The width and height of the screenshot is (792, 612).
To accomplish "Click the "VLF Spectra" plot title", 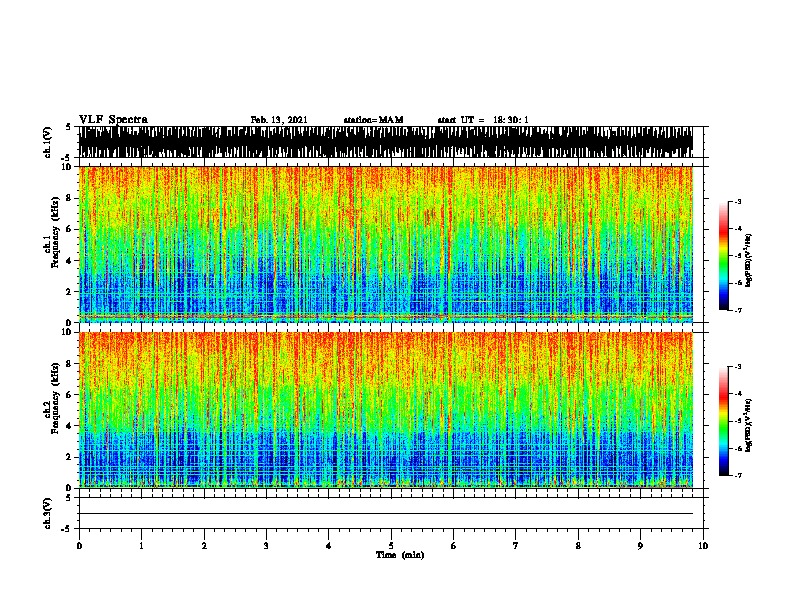I will (113, 120).
